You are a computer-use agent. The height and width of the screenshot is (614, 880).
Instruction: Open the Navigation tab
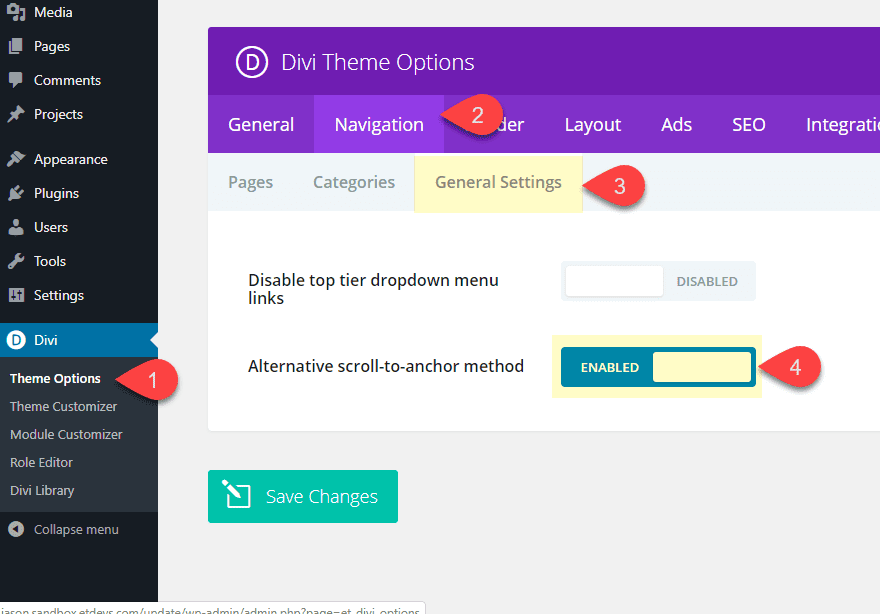coord(379,124)
